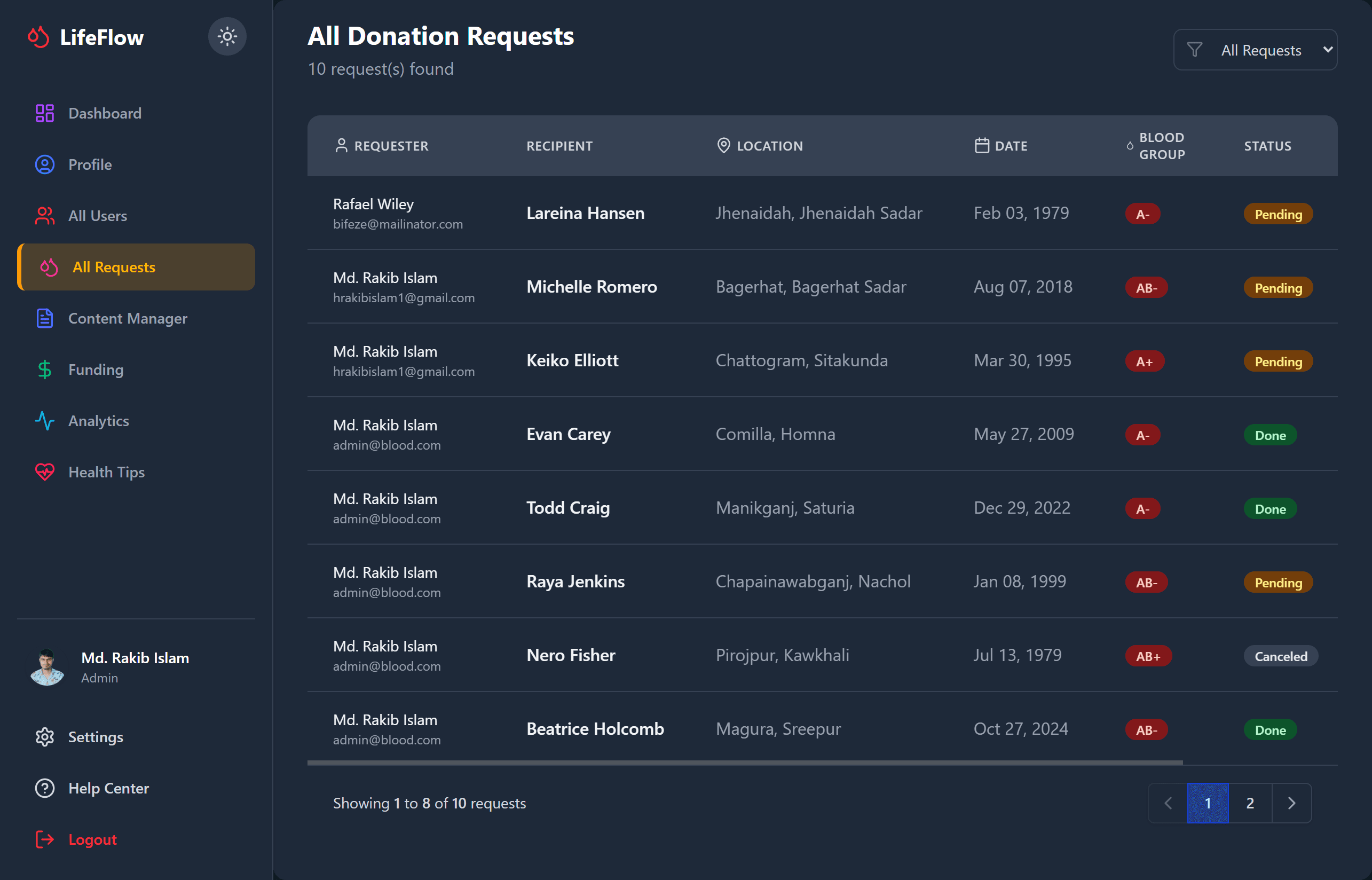Click the Settings gear icon
Image resolution: width=1372 pixels, height=880 pixels.
[x=44, y=737]
